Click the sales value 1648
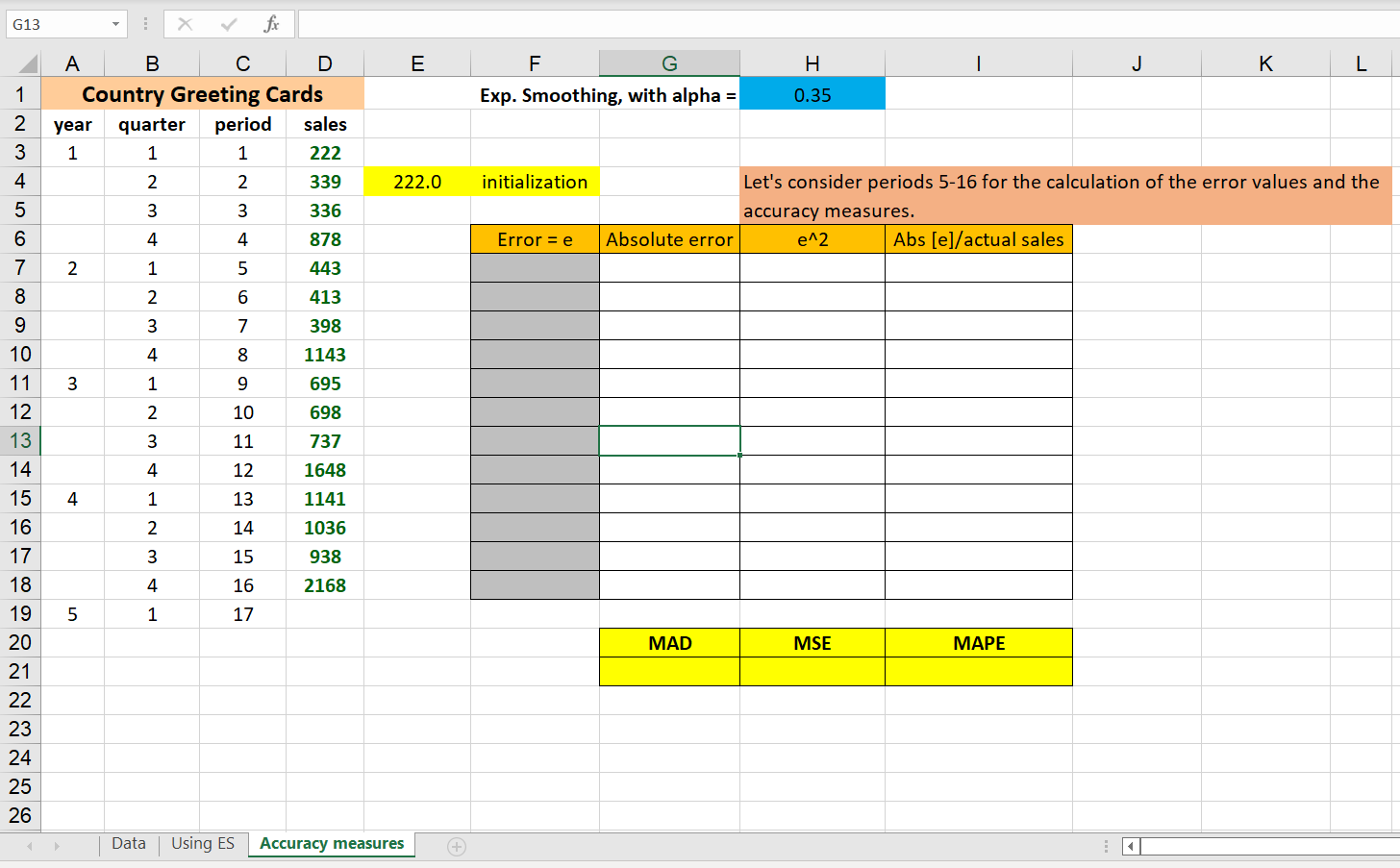The height and width of the screenshot is (868, 1400). coord(325,470)
